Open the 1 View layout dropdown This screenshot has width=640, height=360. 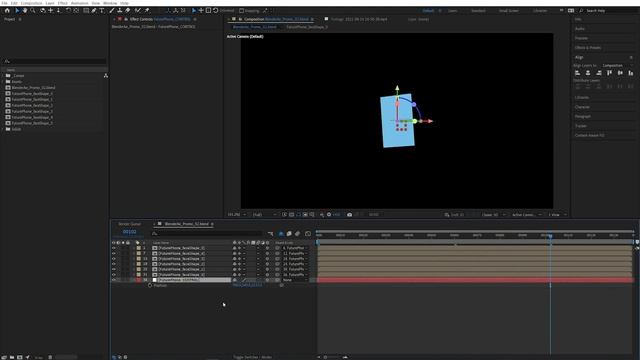(x=558, y=215)
